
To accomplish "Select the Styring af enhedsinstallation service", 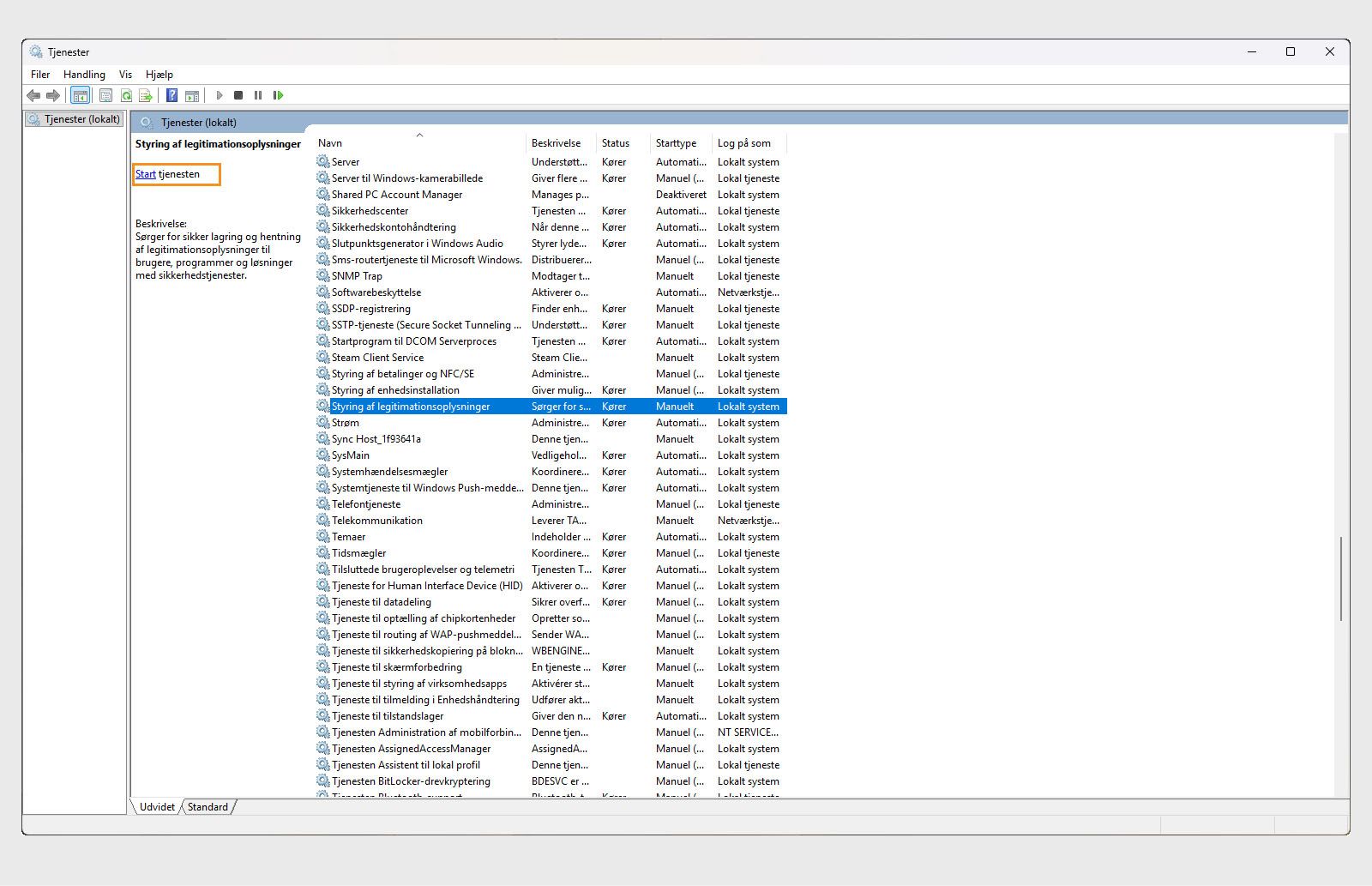I will (551, 389).
